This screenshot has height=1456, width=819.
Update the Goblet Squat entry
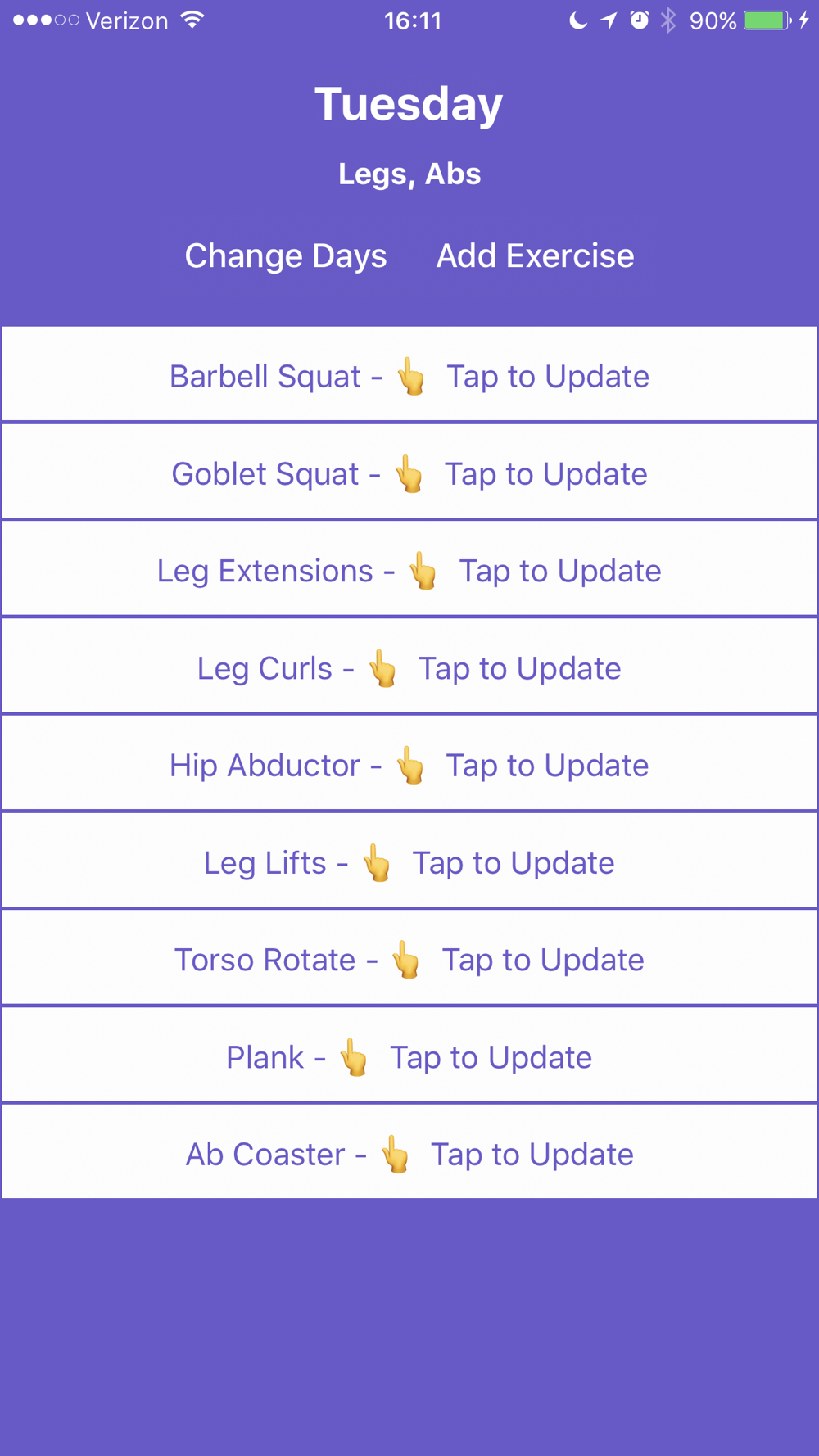[409, 471]
